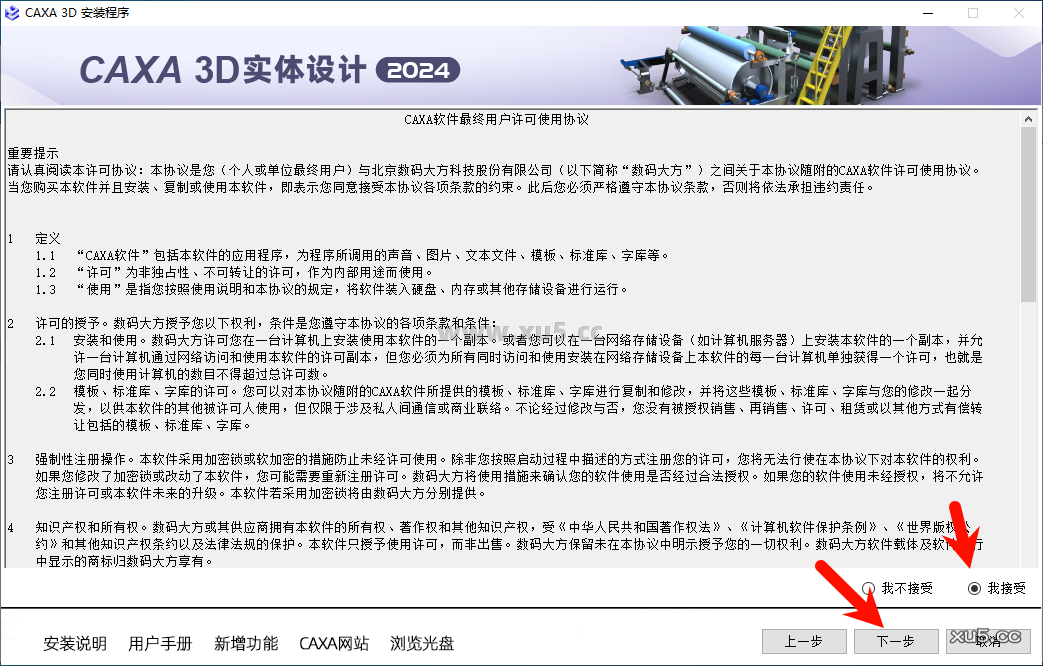This screenshot has width=1043, height=666.
Task: Open the 安装说明 link
Action: pyautogui.click(x=73, y=645)
